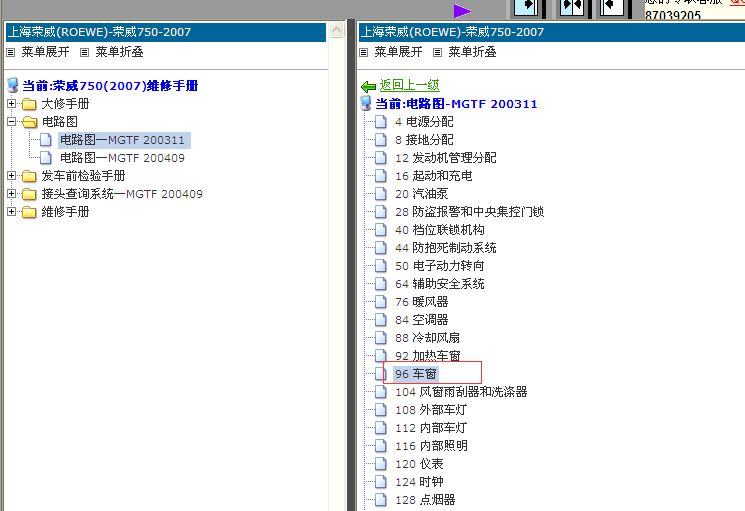This screenshot has height=511, width=745.
Task: Open 20 汽油泵
Action: point(421,194)
